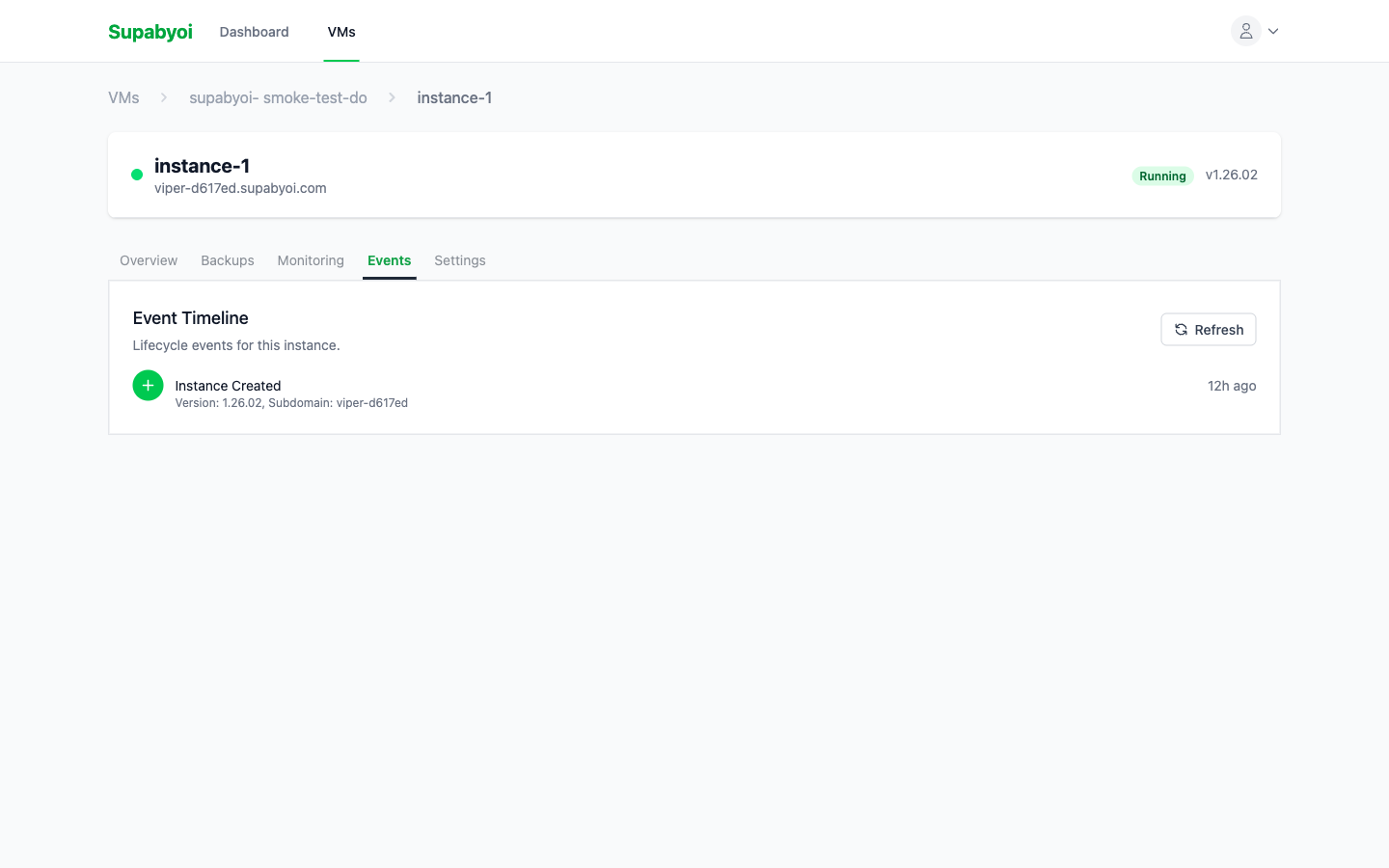Click the Running status badge
1389x868 pixels.
(1162, 176)
